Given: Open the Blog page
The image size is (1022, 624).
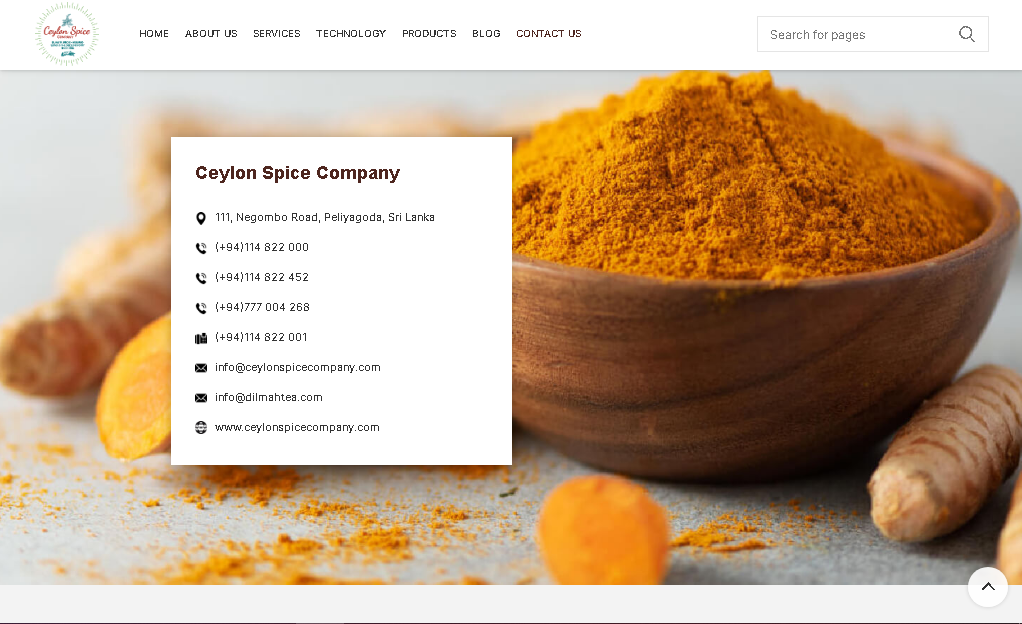Looking at the screenshot, I should click(486, 33).
